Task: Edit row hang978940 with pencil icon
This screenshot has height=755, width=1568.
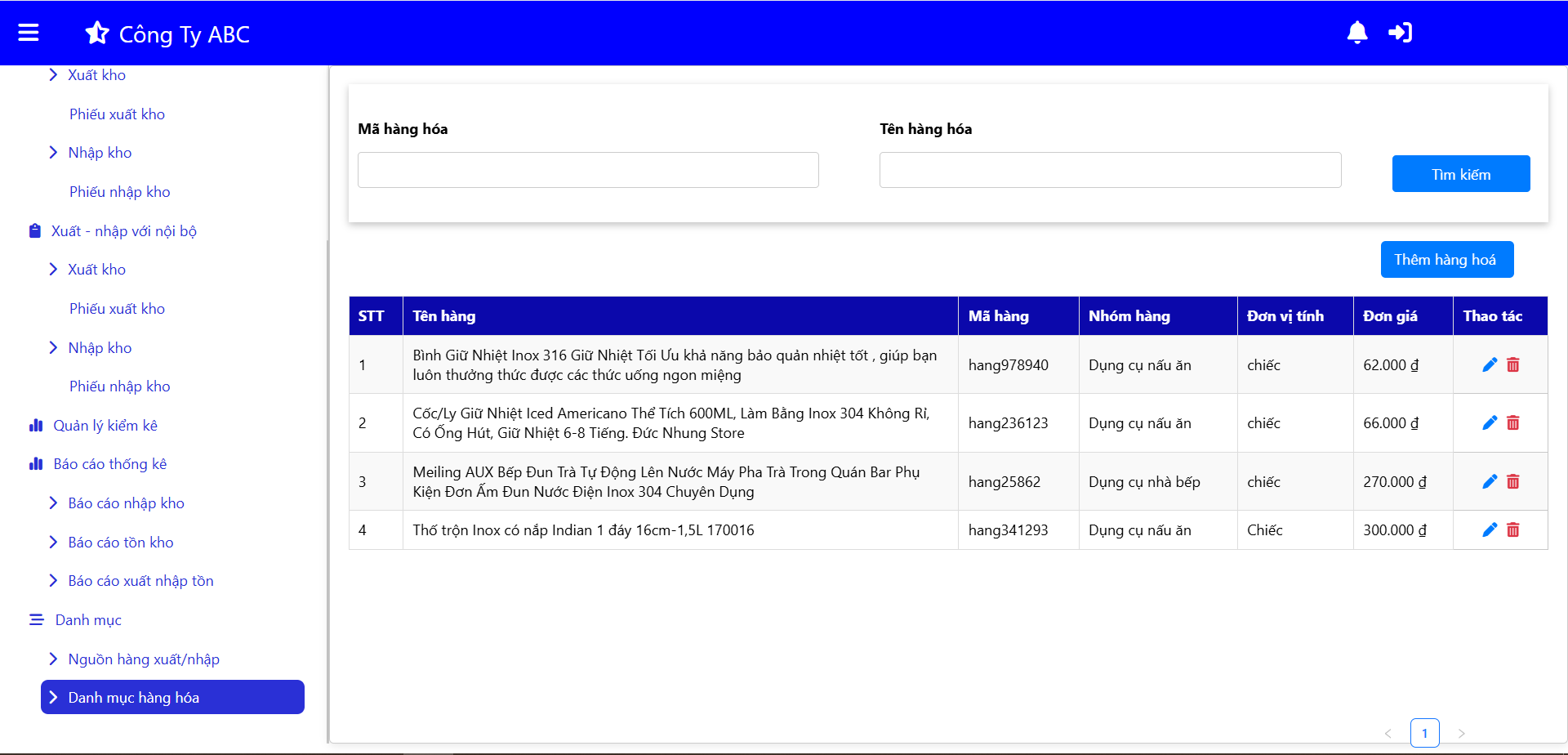Action: pos(1490,364)
